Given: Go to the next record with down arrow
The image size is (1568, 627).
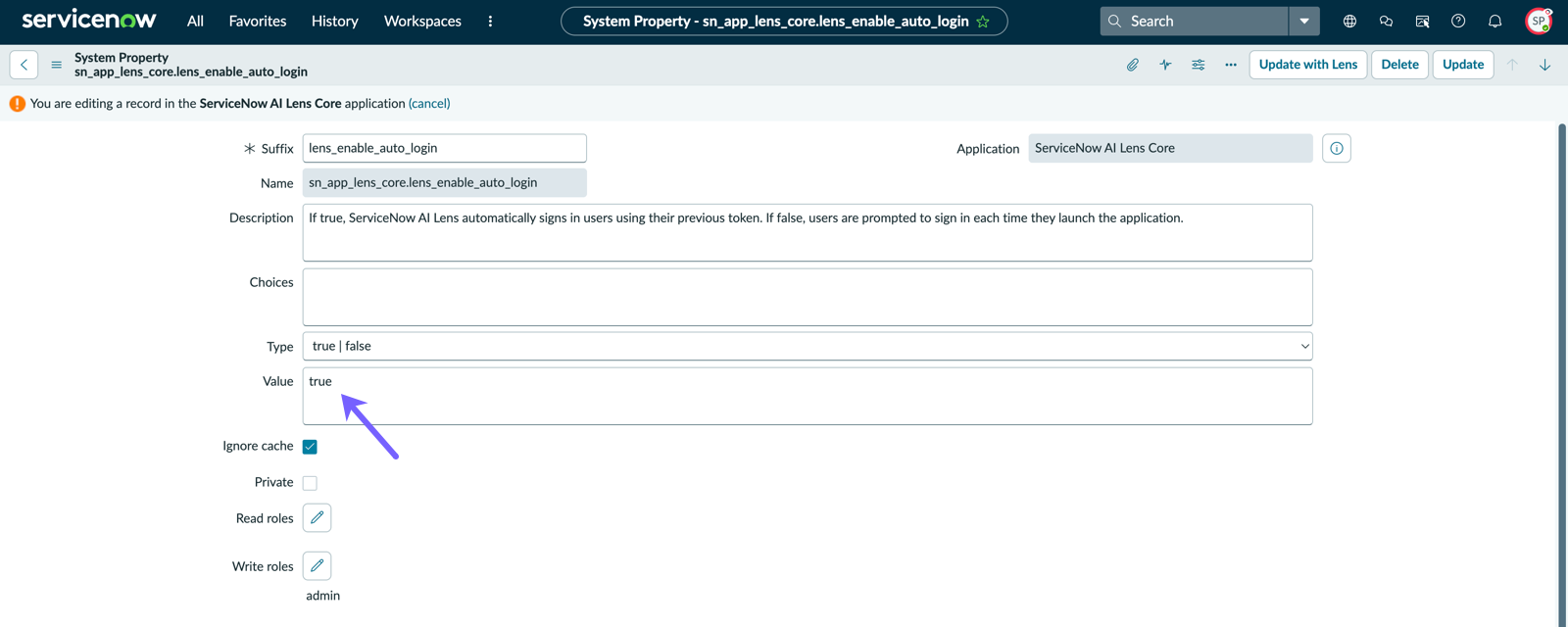Looking at the screenshot, I should (1544, 65).
